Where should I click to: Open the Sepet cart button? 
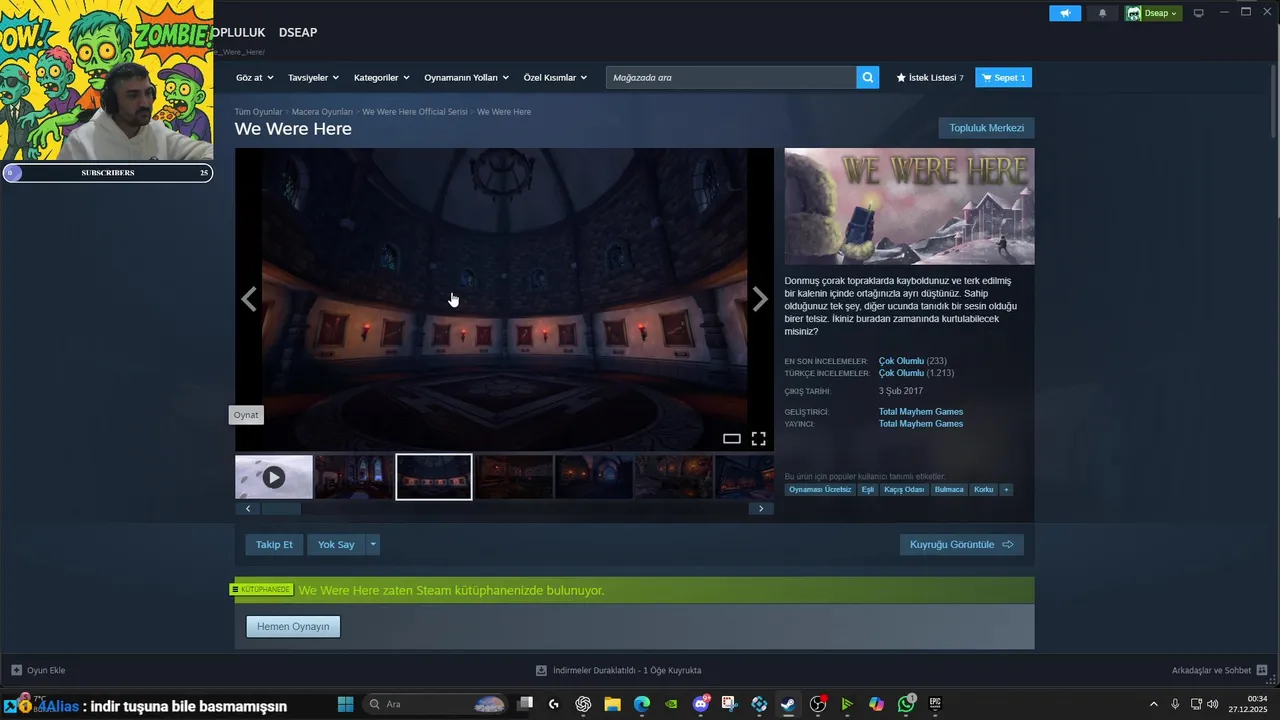click(x=1003, y=77)
